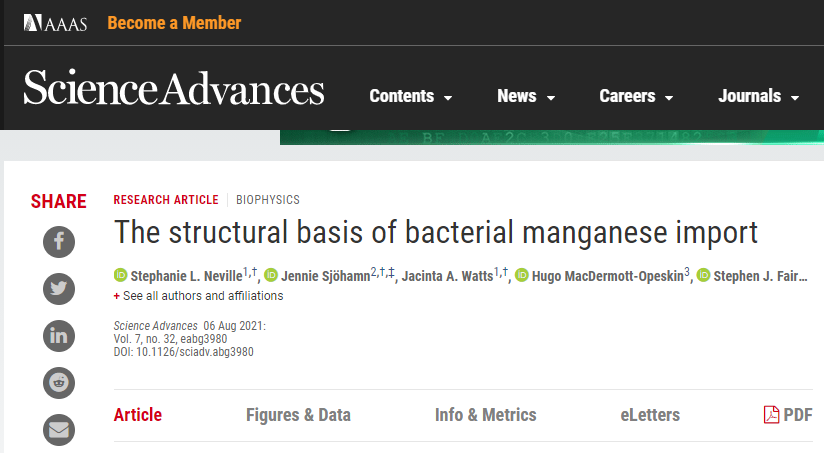This screenshot has width=824, height=453.
Task: Post article to Reddit icon
Action: click(x=59, y=382)
